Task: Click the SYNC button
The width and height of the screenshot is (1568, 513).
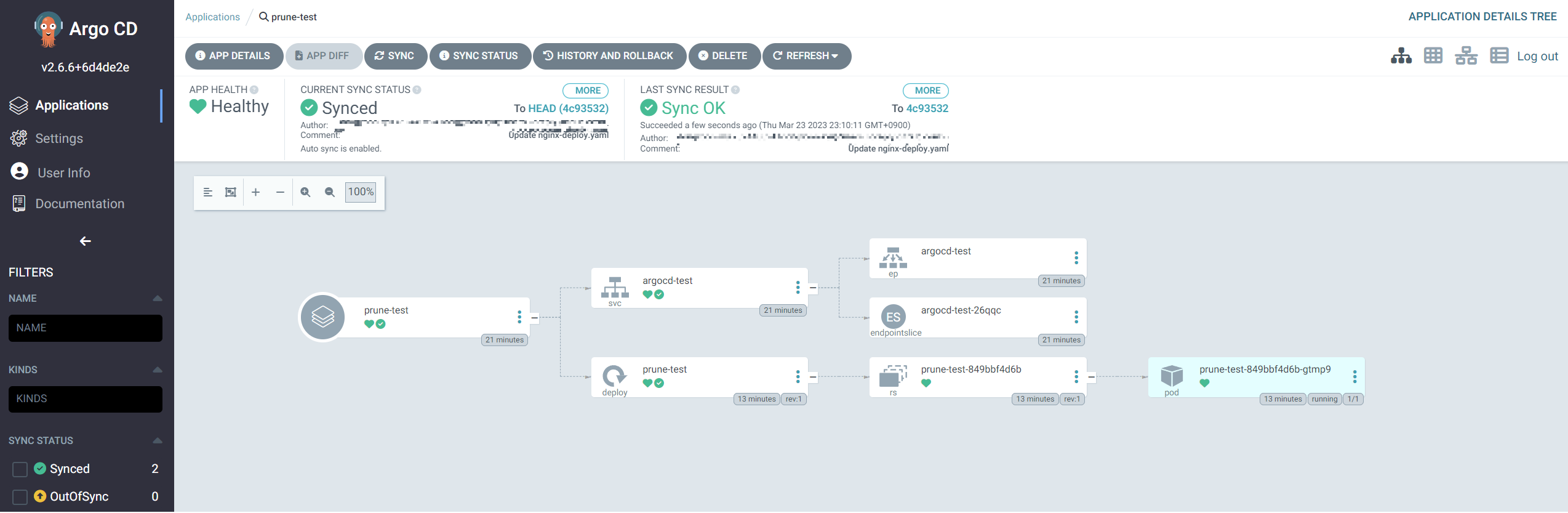Action: 395,56
